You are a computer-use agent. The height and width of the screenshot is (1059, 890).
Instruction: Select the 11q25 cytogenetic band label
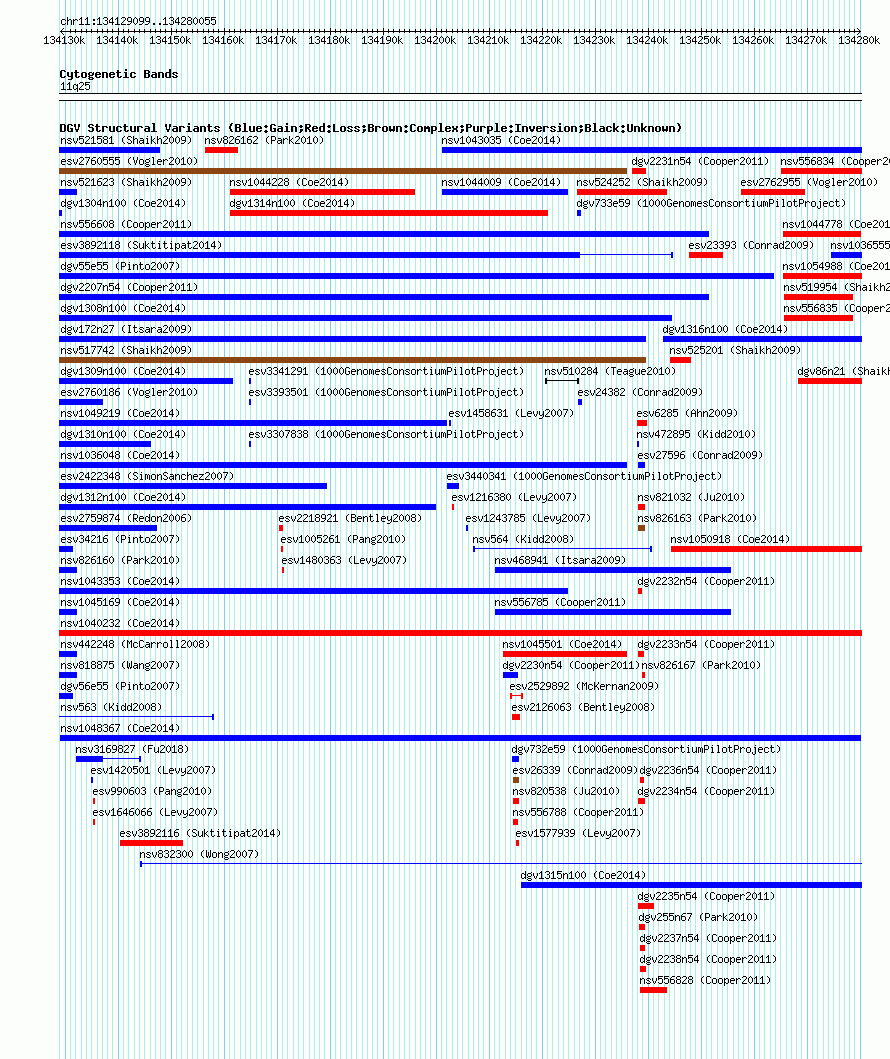pos(75,86)
